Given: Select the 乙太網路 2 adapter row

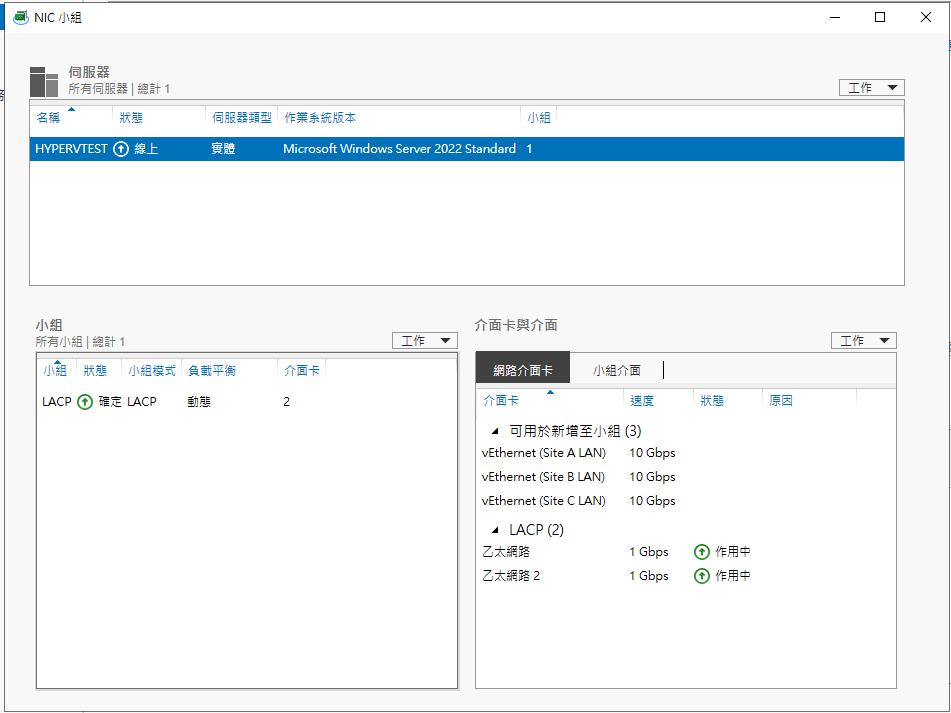Looking at the screenshot, I should click(685, 575).
